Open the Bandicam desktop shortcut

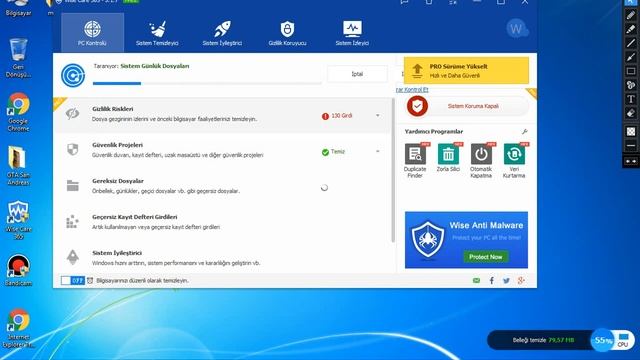click(18, 270)
